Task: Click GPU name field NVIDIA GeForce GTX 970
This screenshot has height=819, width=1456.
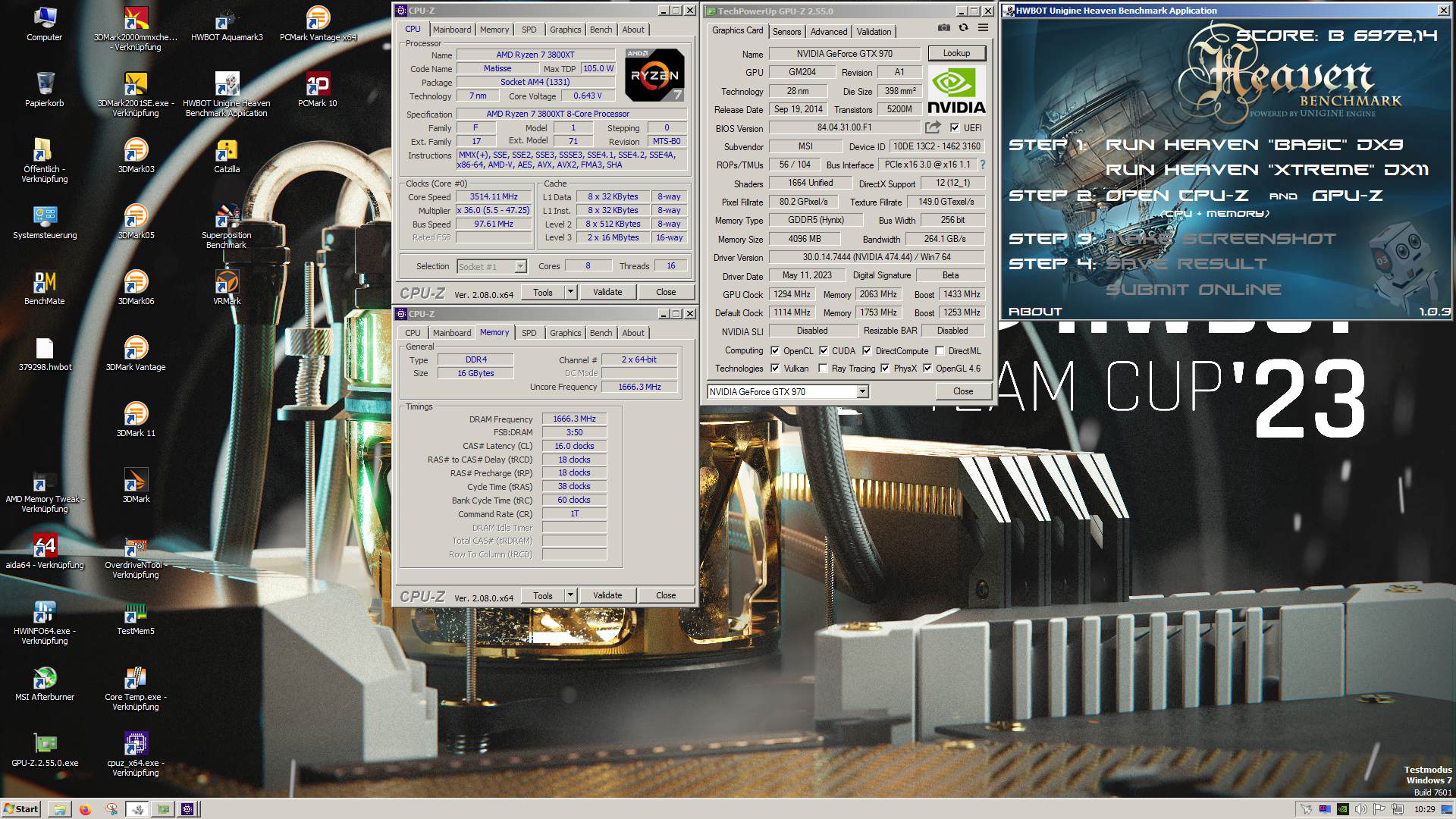Action: (x=845, y=54)
